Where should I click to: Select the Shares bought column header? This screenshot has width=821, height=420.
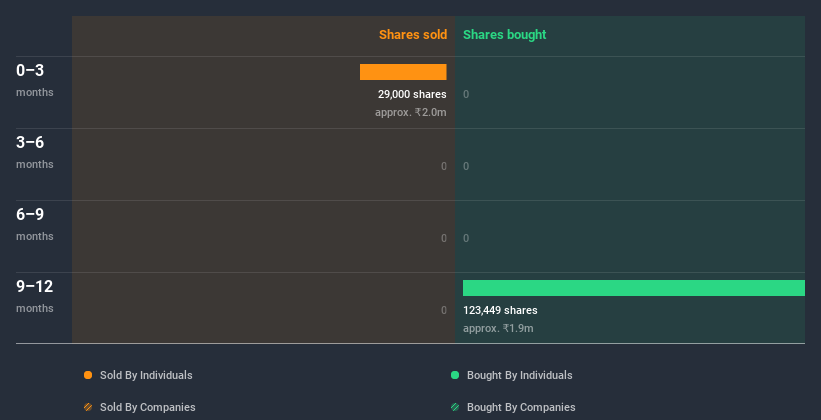tap(504, 35)
